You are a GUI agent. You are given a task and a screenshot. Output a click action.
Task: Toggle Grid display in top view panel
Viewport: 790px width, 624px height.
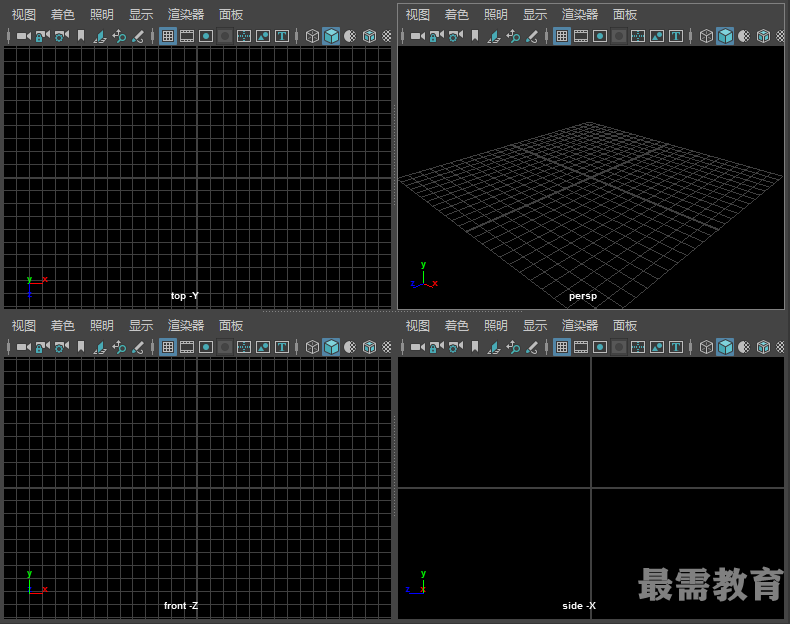coord(168,36)
